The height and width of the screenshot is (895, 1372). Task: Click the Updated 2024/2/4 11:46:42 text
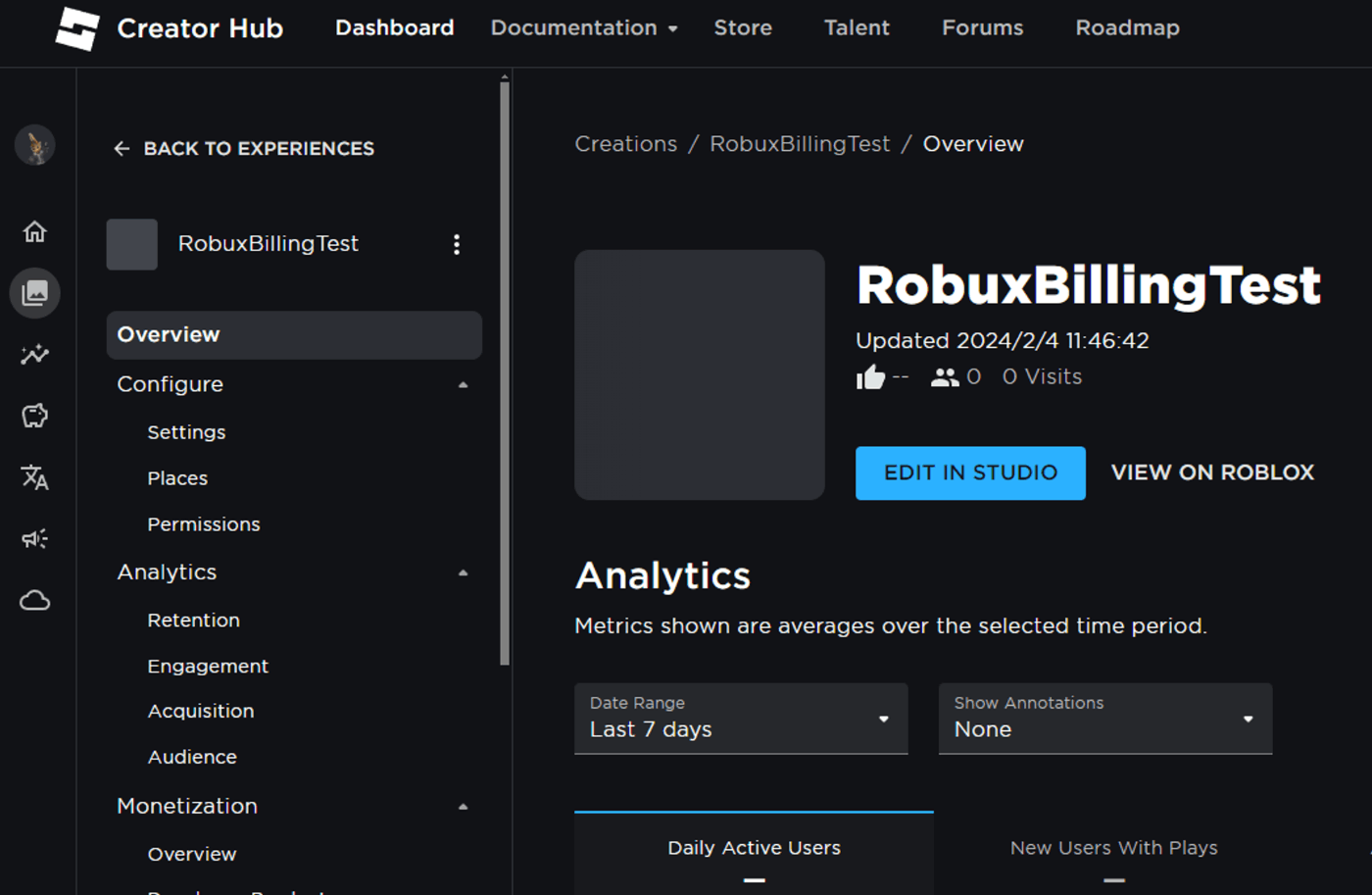pyautogui.click(x=1003, y=341)
